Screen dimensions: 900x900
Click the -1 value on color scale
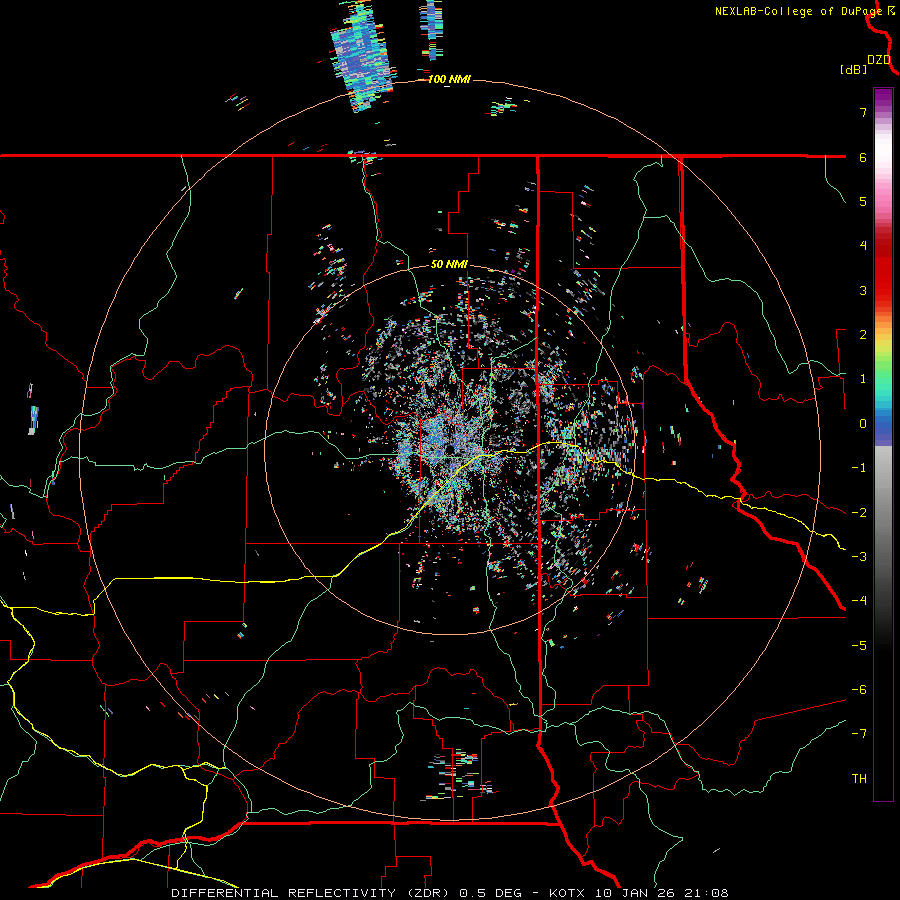point(859,468)
